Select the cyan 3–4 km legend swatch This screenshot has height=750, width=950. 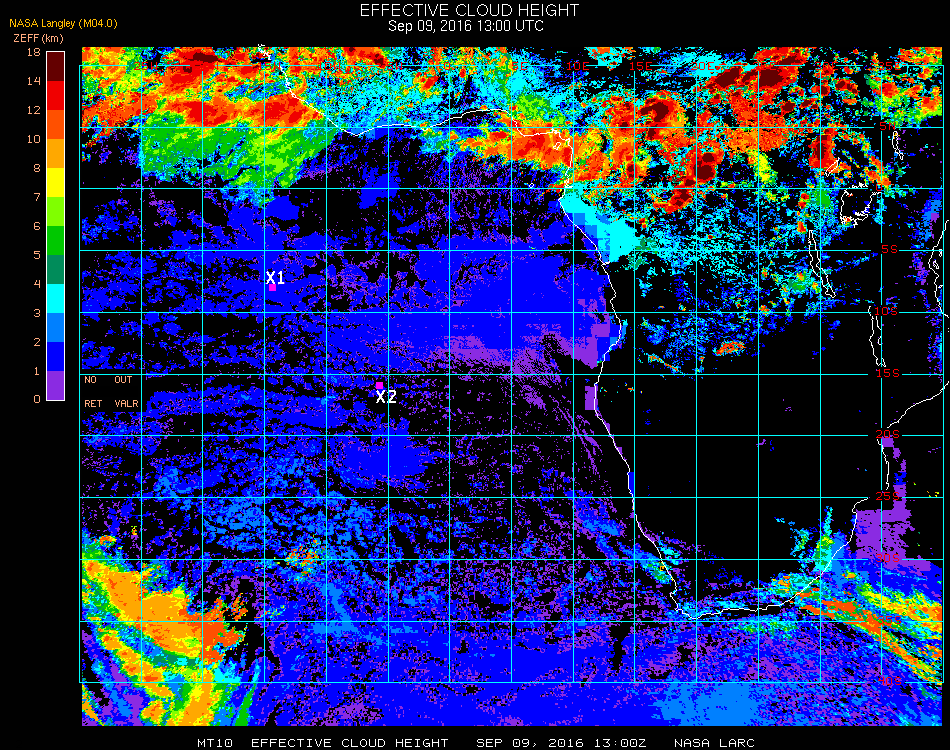(56, 299)
